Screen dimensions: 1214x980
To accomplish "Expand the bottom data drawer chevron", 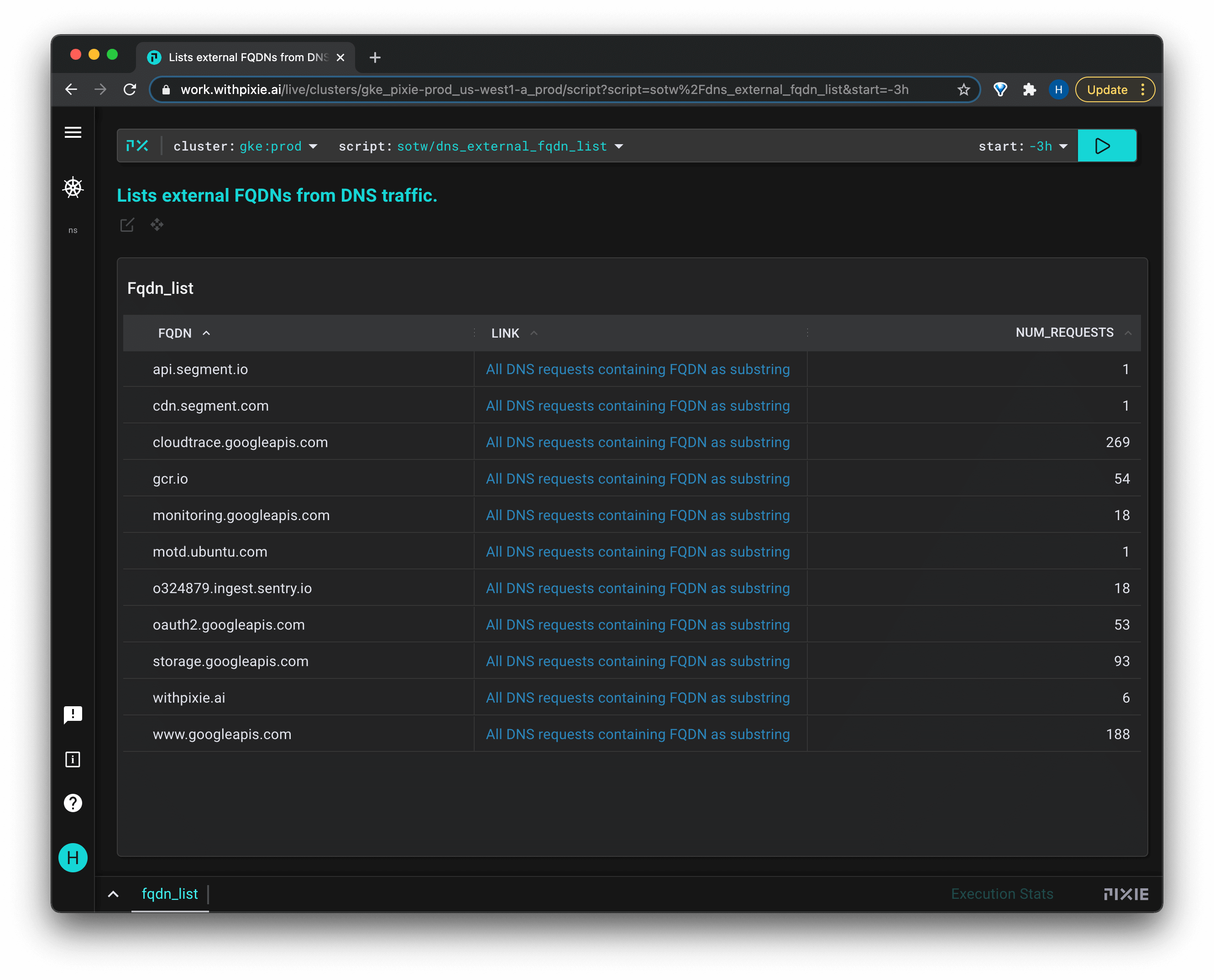I will [x=113, y=894].
